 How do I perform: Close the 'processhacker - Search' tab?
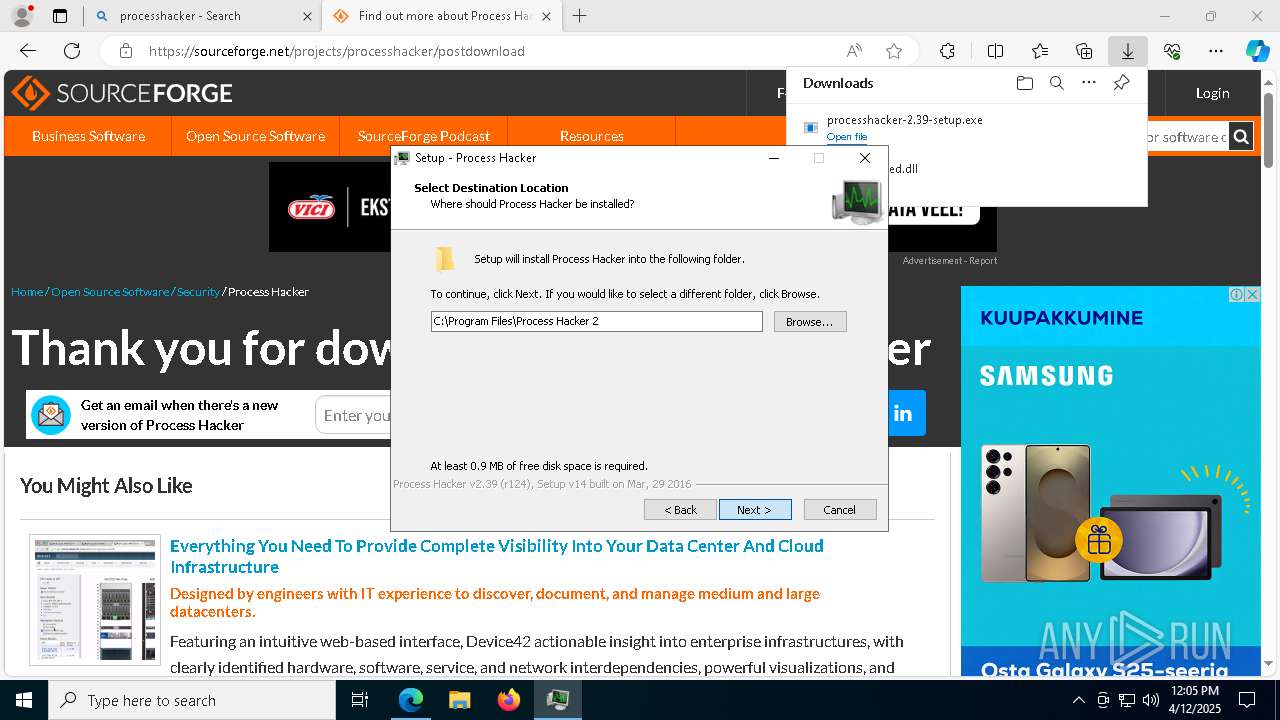tap(306, 16)
